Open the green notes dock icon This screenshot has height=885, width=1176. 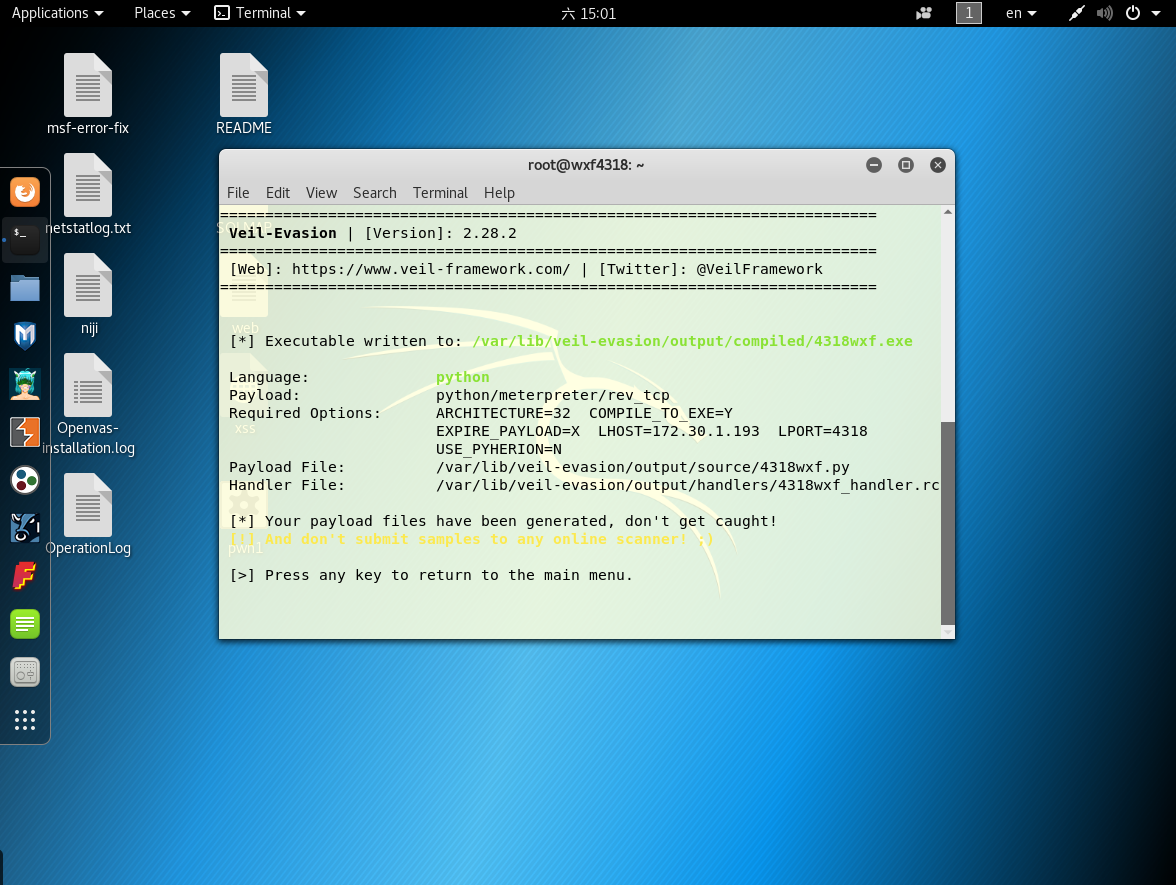pyautogui.click(x=25, y=624)
